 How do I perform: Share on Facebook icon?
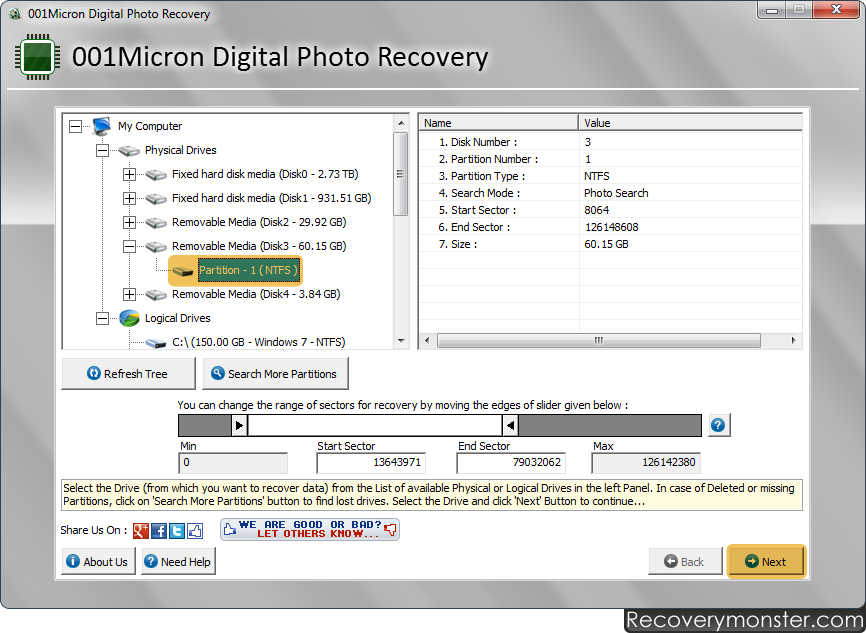159,530
